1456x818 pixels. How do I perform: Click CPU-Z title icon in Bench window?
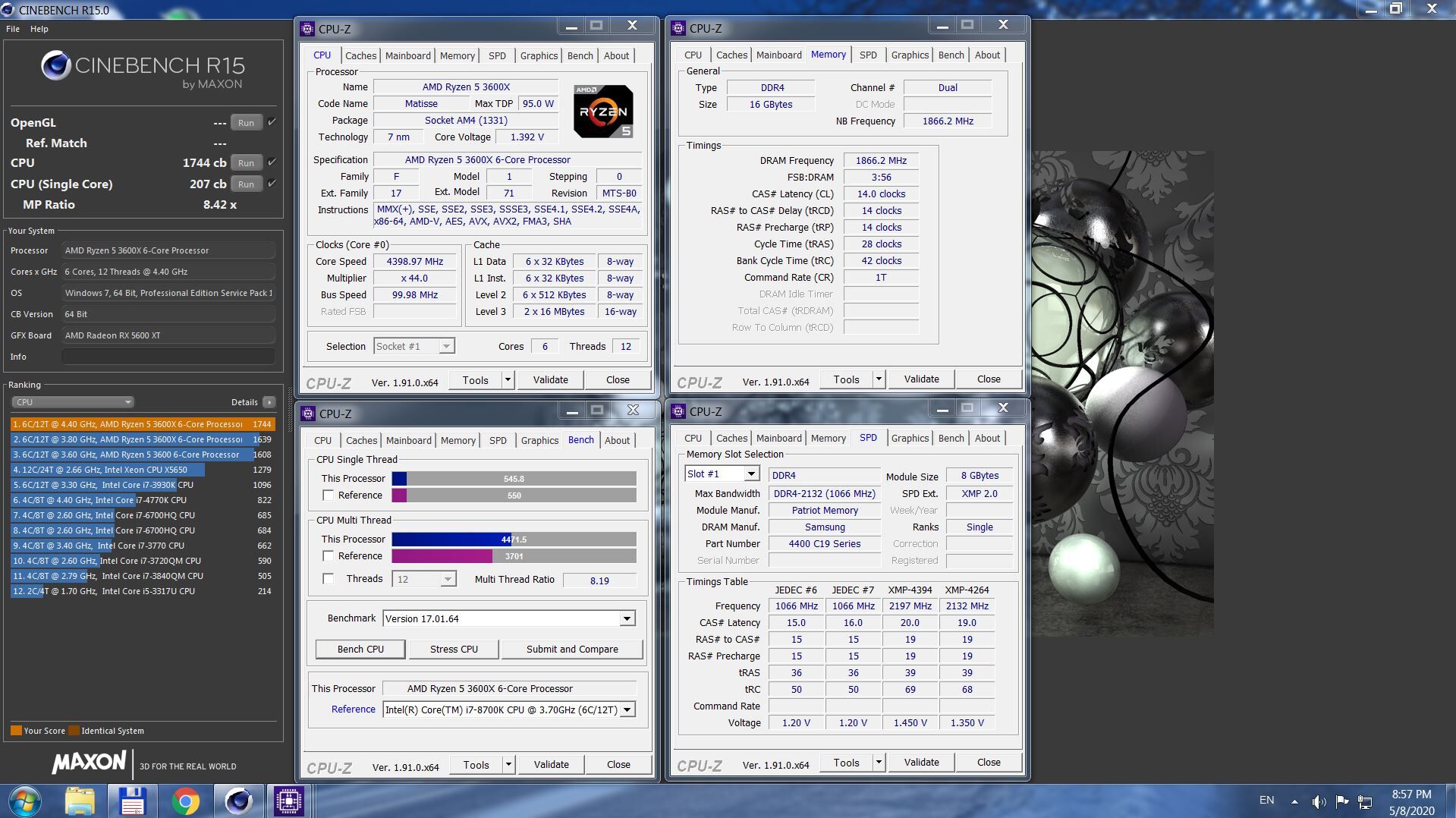pos(308,414)
